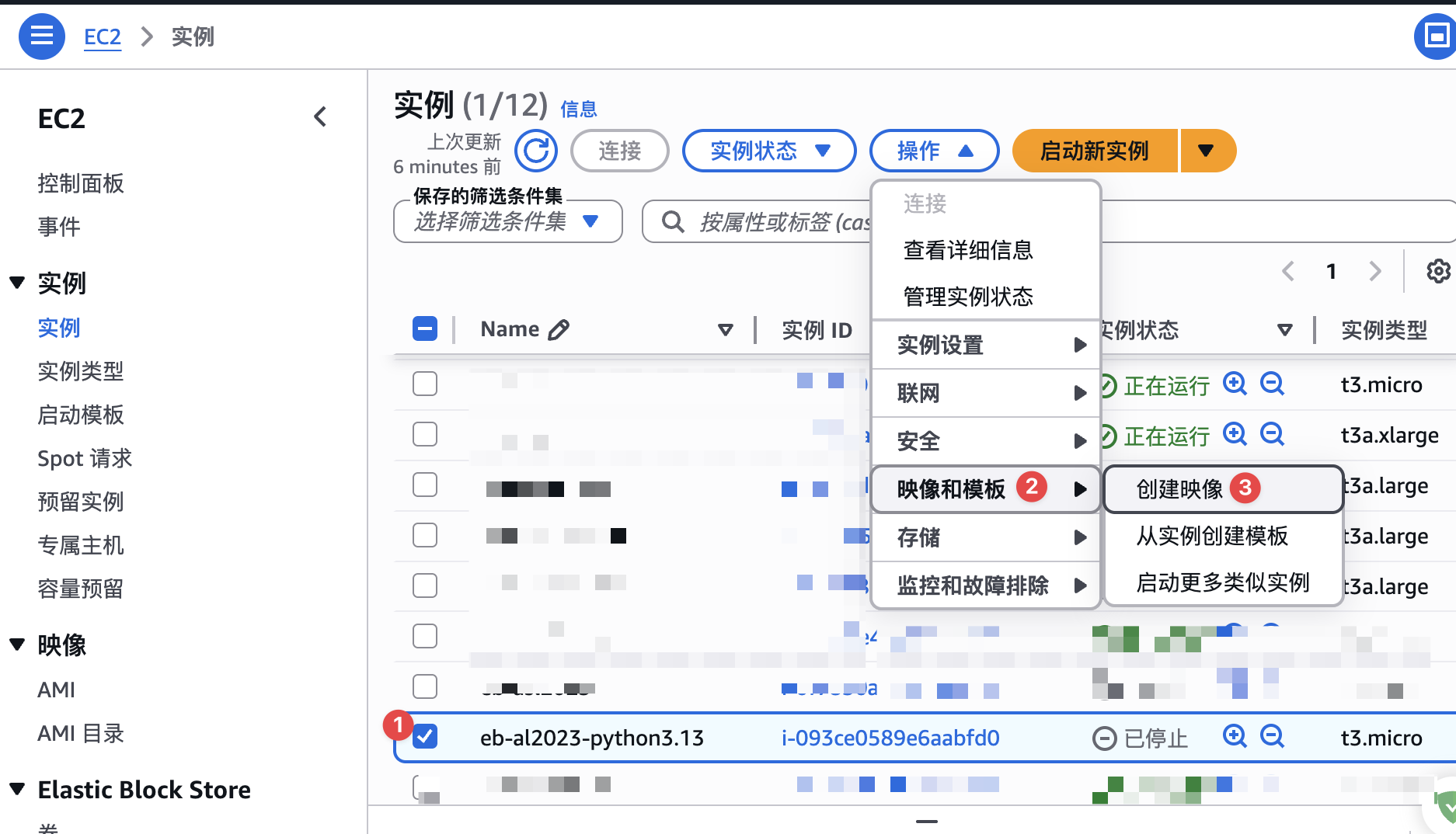The image size is (1456, 834).
Task: Go to 事件 in sidebar
Action: click(59, 227)
